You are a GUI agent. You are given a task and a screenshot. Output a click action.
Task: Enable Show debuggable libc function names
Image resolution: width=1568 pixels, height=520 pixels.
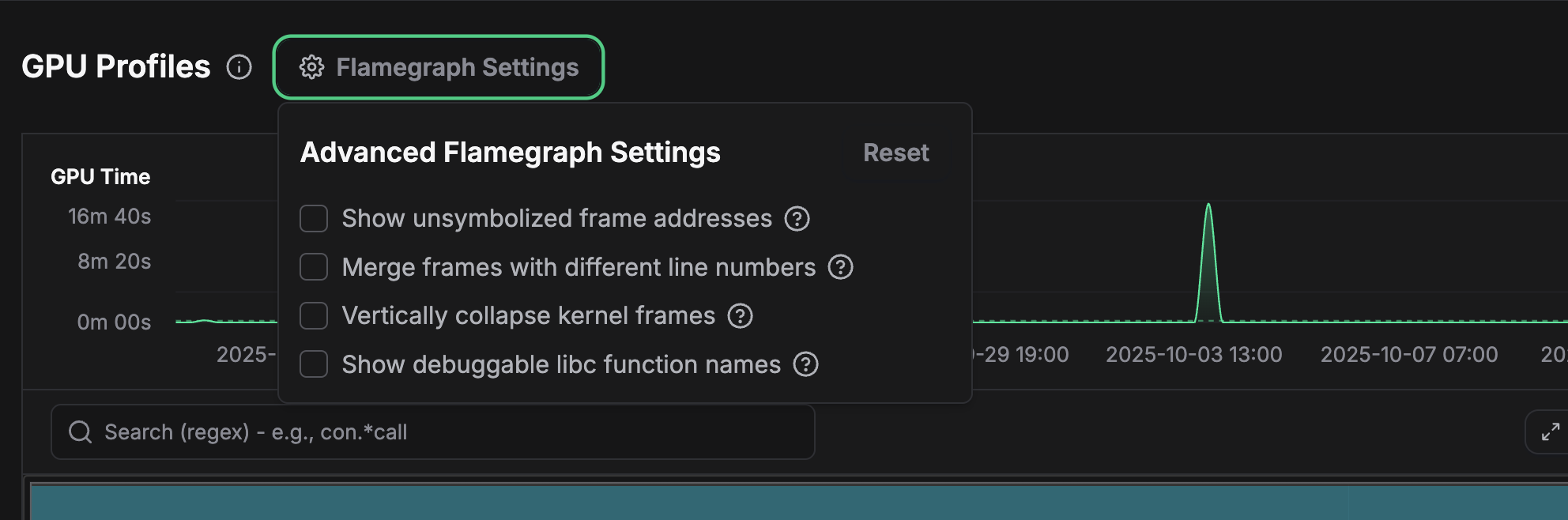314,365
